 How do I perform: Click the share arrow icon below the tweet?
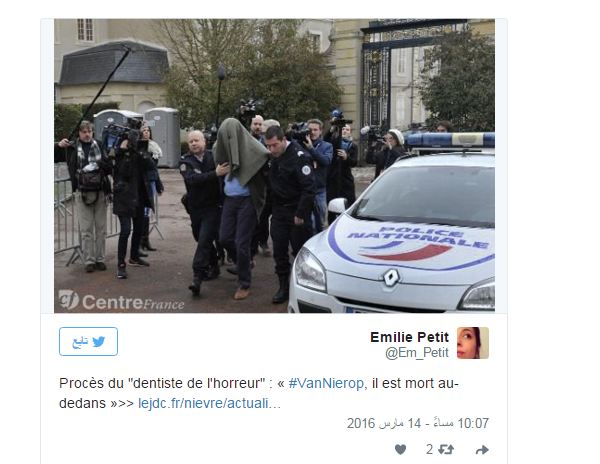482,450
